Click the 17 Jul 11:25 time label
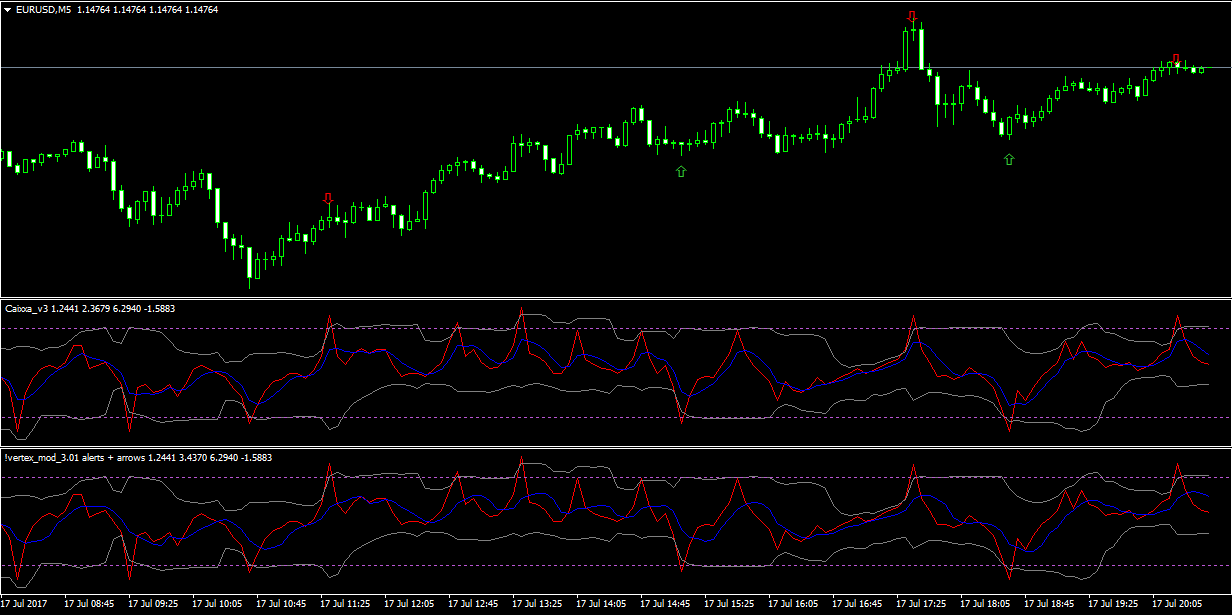1232x615 pixels. (345, 604)
